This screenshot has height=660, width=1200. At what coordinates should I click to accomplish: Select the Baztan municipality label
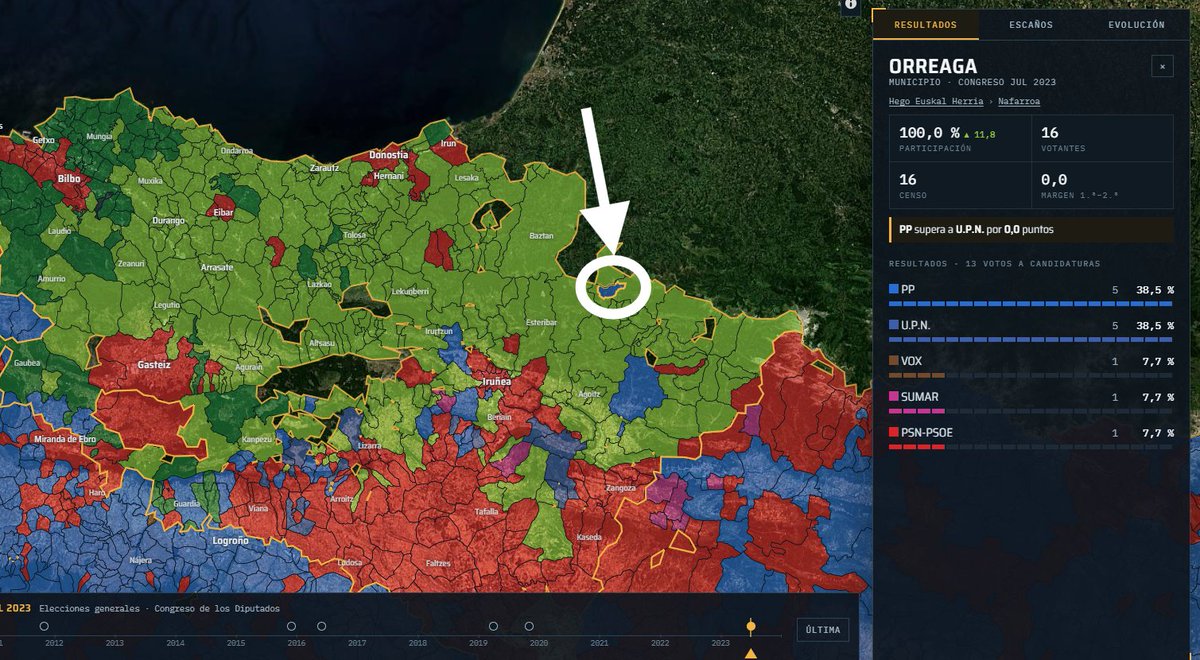[x=541, y=236]
